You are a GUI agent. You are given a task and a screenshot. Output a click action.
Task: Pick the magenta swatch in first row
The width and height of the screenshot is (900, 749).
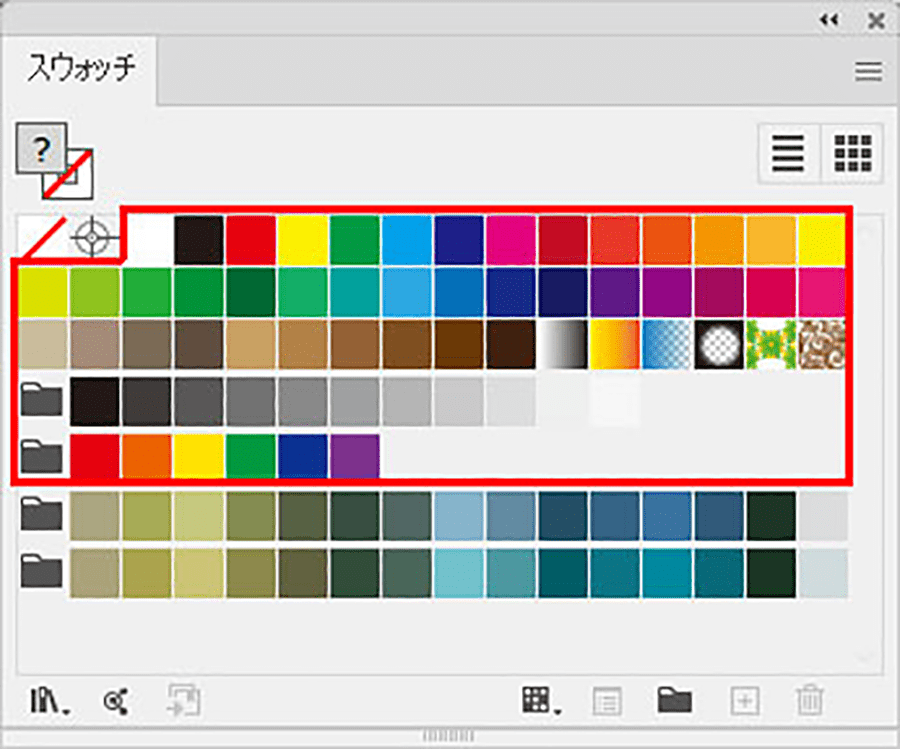pos(511,240)
